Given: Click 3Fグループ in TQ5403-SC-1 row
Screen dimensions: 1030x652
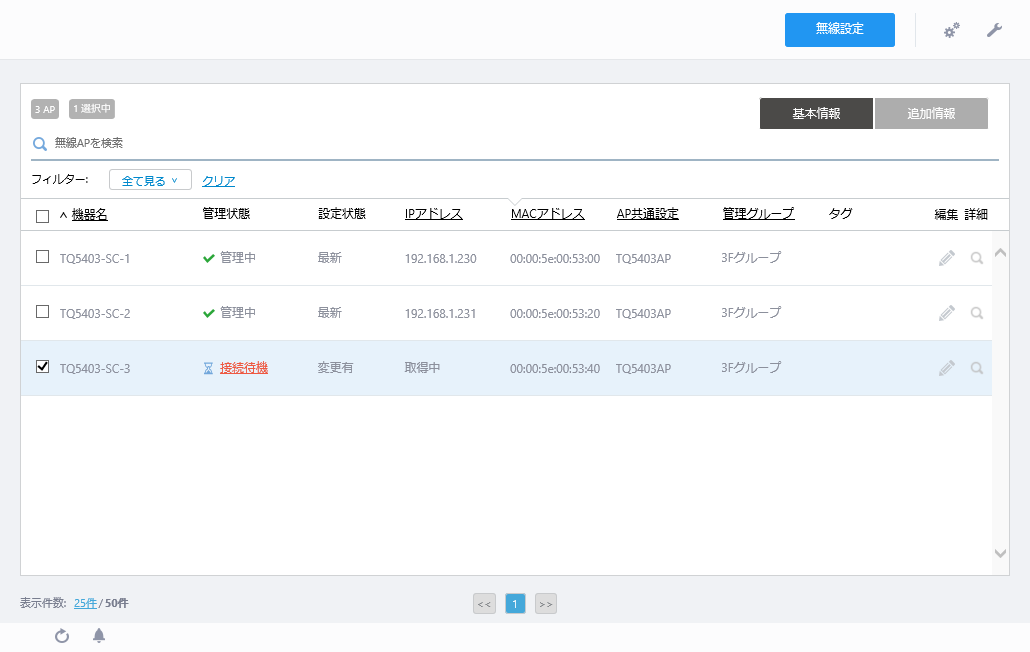Looking at the screenshot, I should tap(751, 257).
